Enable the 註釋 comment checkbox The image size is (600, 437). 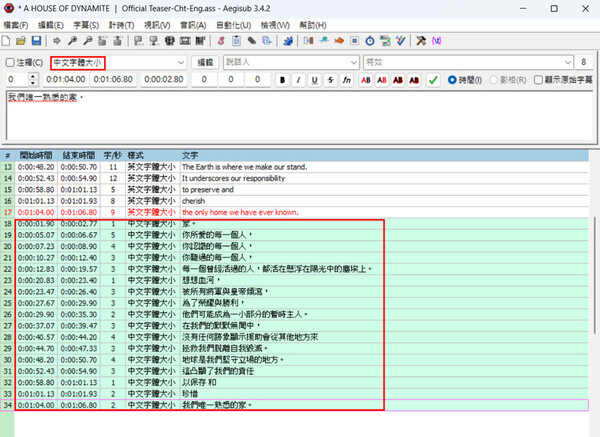(x=9, y=62)
